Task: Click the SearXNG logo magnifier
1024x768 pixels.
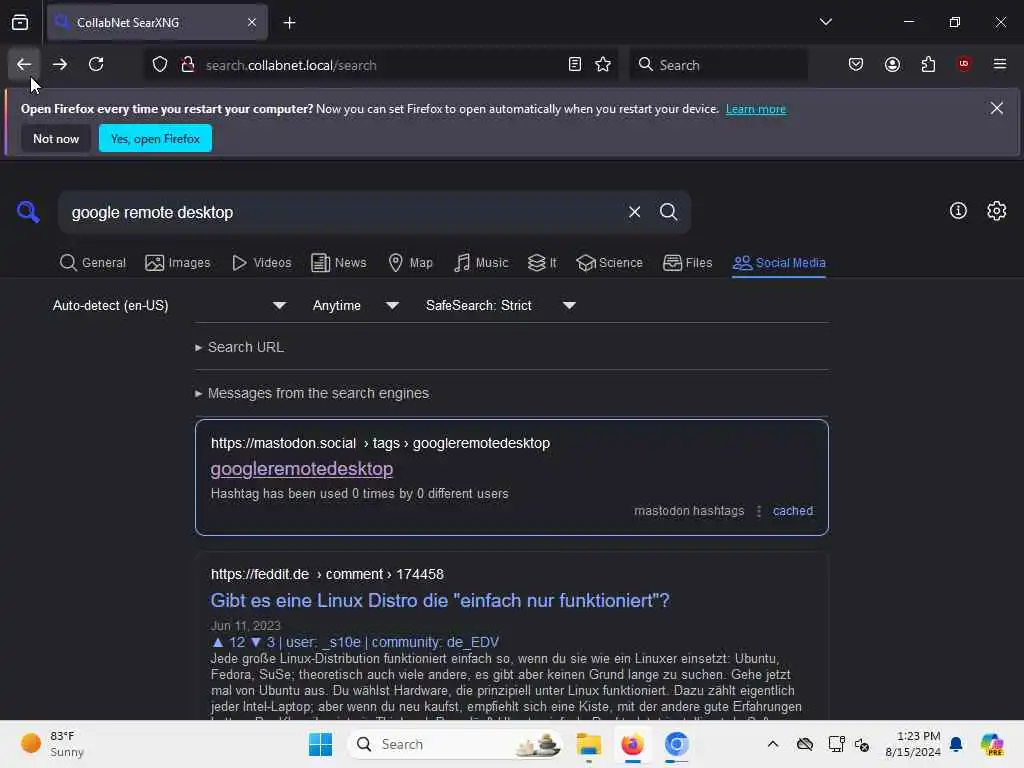Action: (x=28, y=212)
